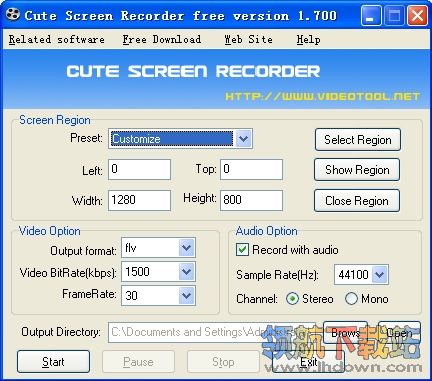Open the Related software menu
The width and height of the screenshot is (432, 381).
coord(57,39)
